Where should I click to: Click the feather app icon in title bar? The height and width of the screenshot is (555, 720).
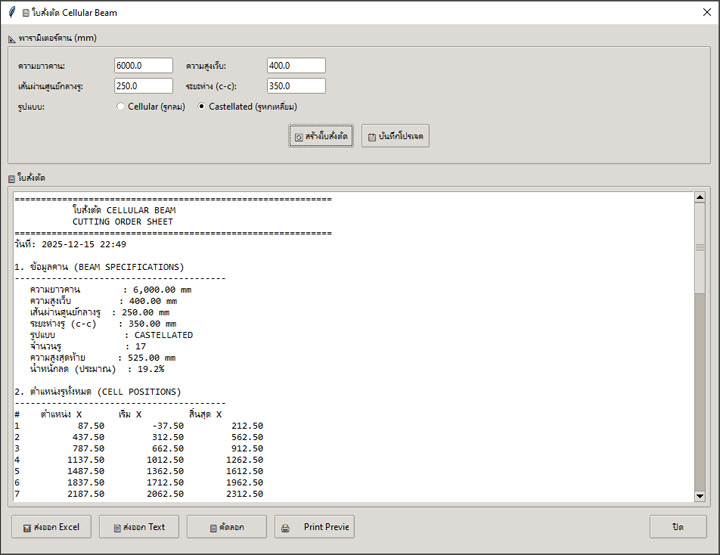point(11,11)
